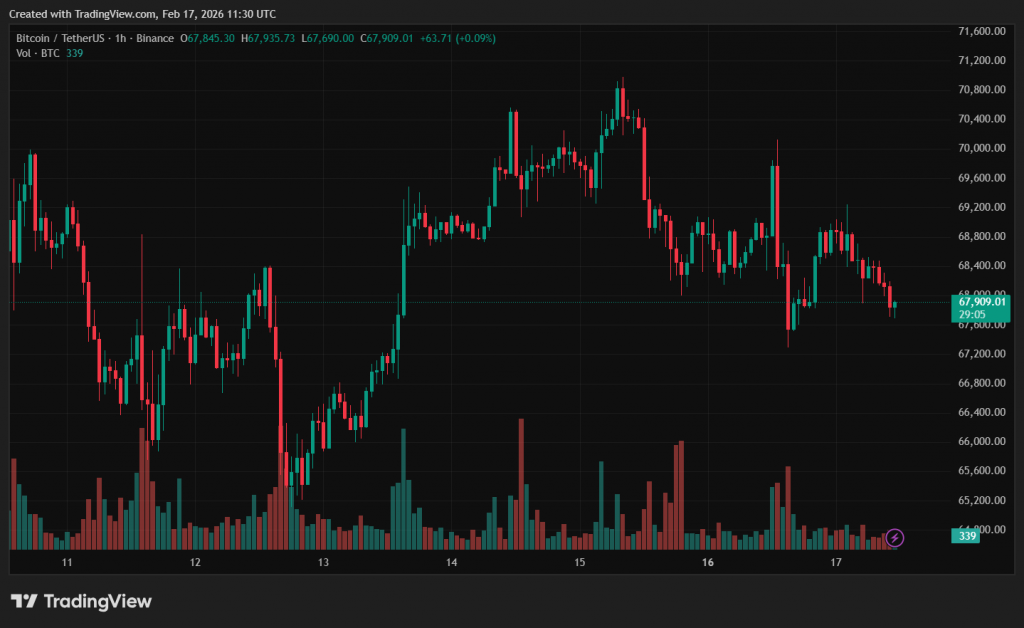
Task: Click the 68,800.00 price axis label
Action: 980,236
